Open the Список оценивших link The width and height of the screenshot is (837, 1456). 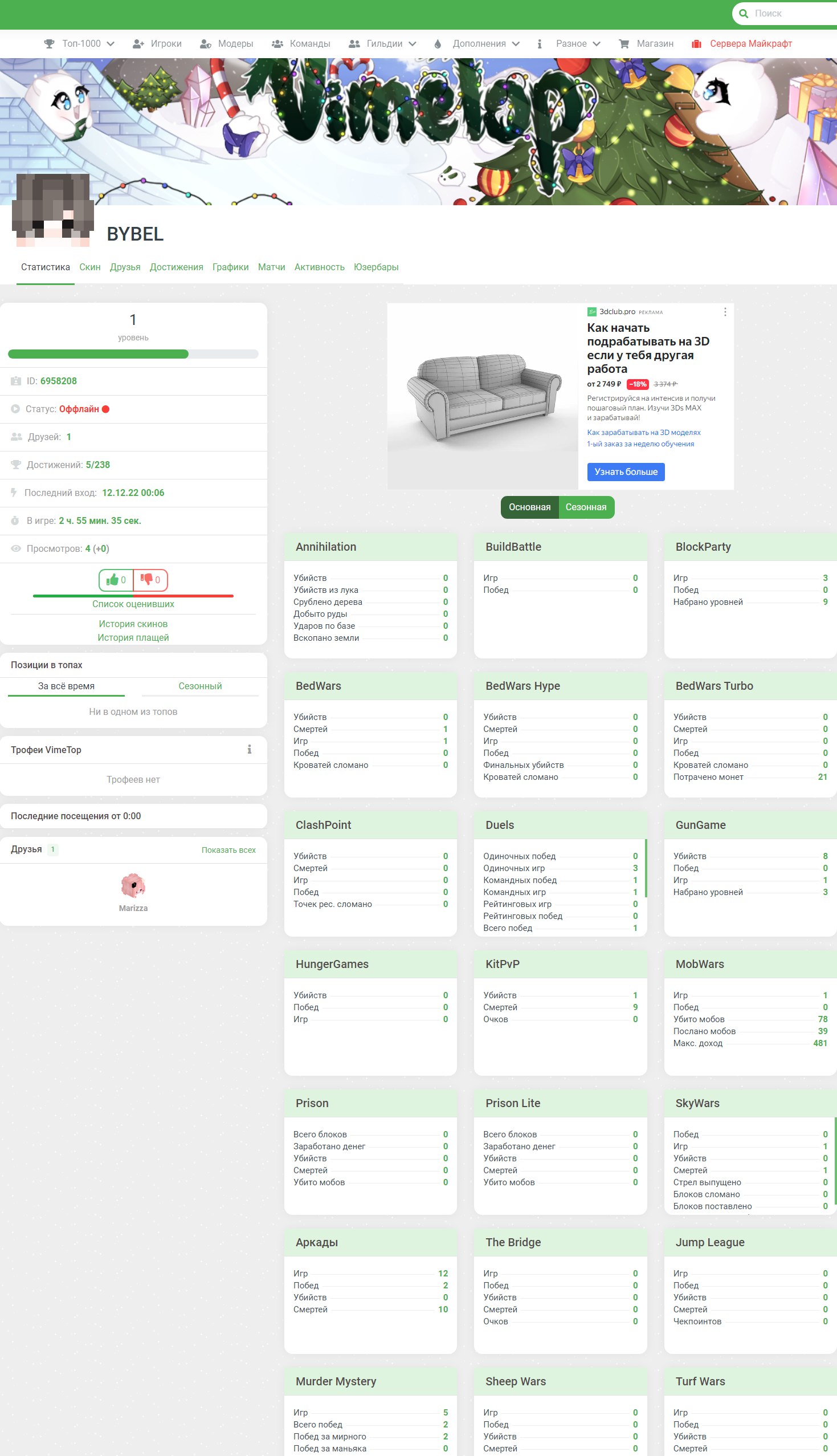point(133,604)
